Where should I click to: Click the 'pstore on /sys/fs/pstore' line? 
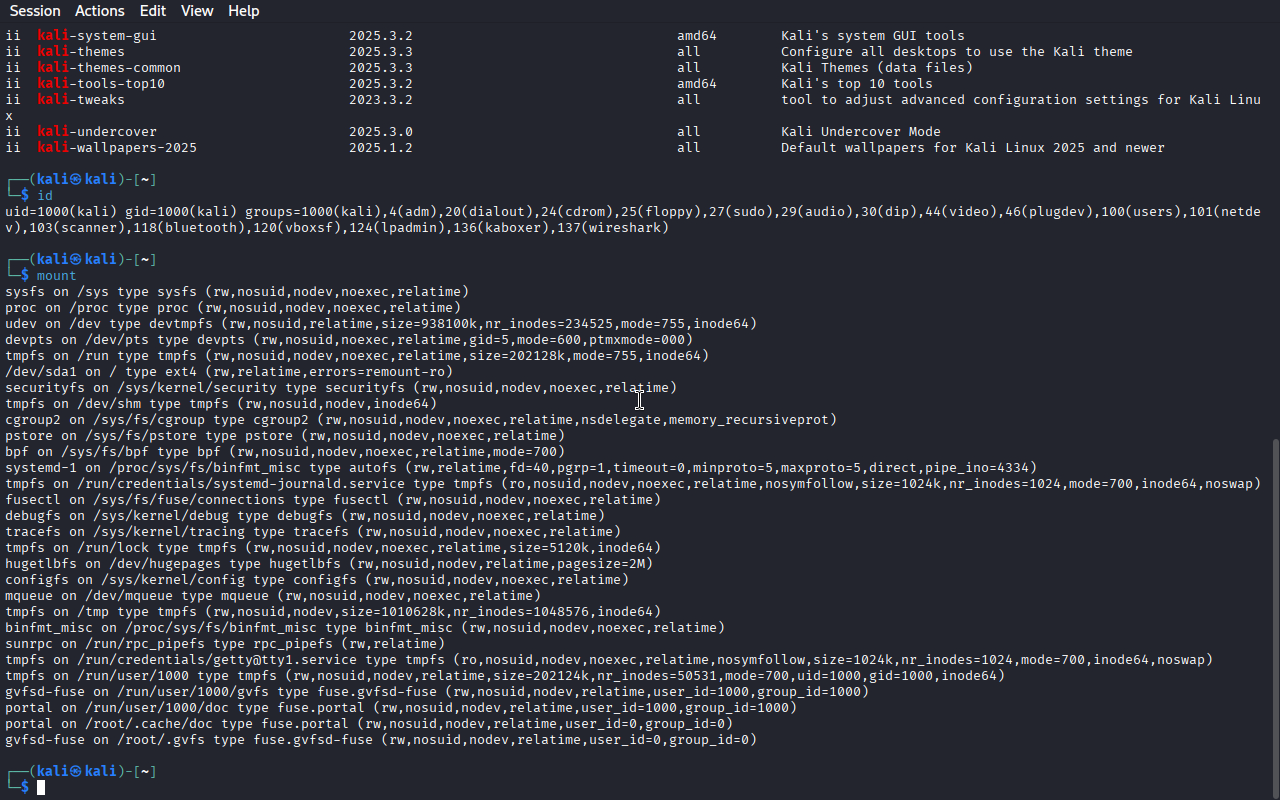pyautogui.click(x=285, y=436)
